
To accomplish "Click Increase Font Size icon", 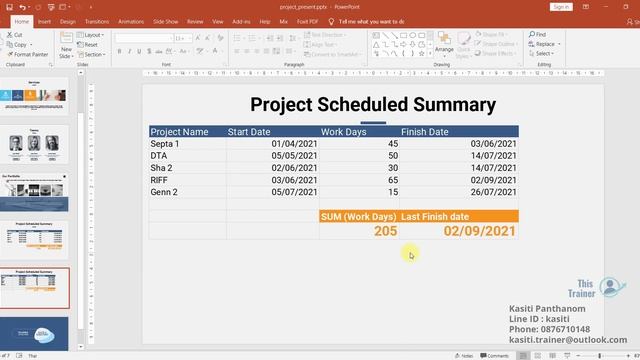I will pos(198,38).
